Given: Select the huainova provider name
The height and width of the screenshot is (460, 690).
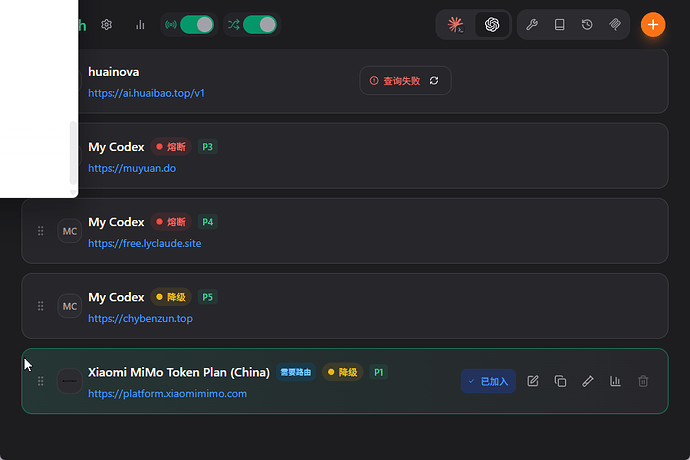Looking at the screenshot, I should pyautogui.click(x=114, y=72).
